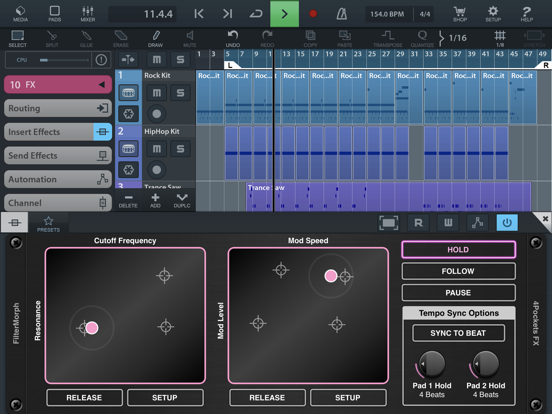Screen dimensions: 552x414
Task: Duplicate the selected track
Action: pyautogui.click(x=182, y=200)
